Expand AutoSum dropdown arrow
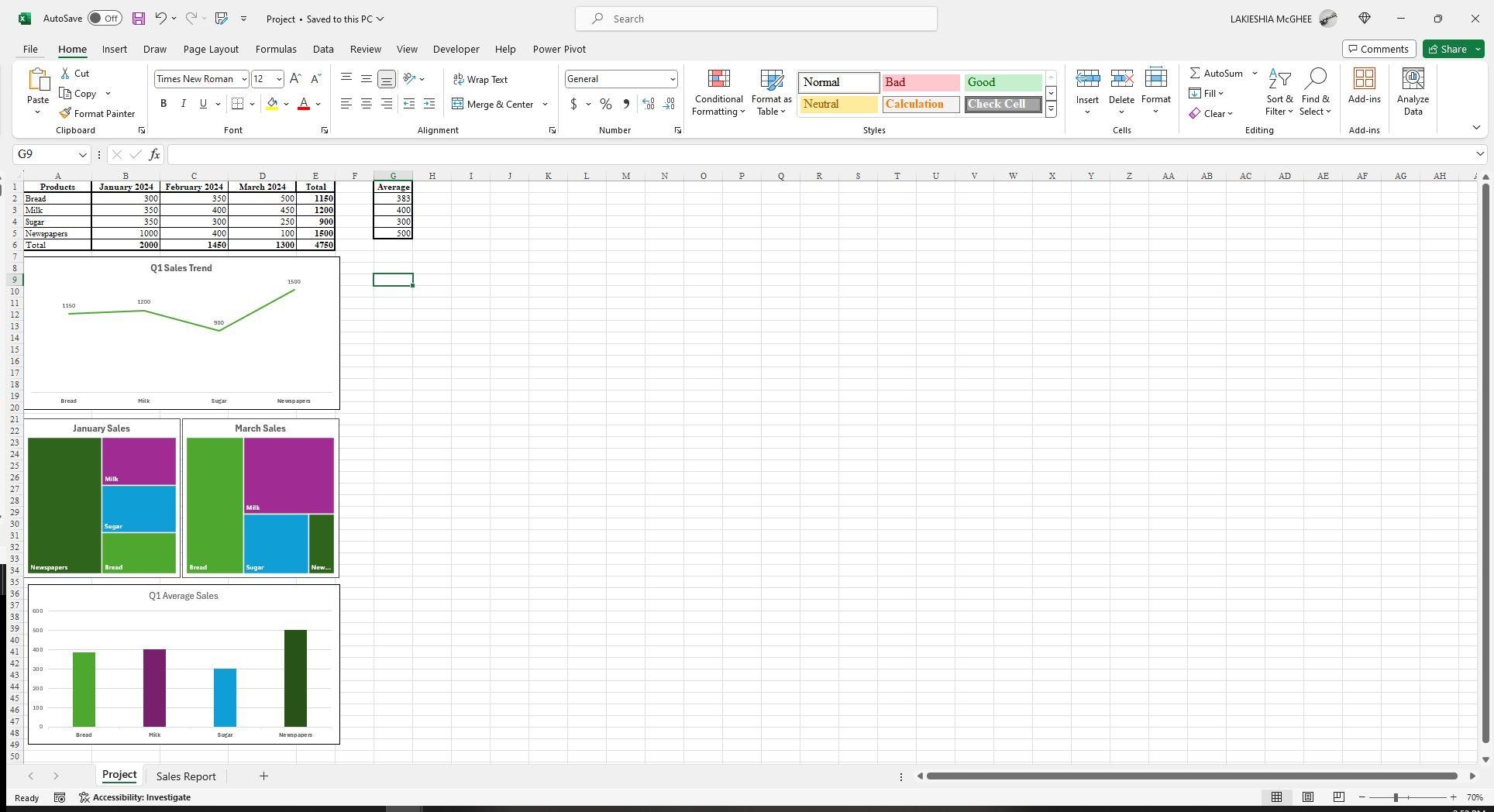This screenshot has height=812, width=1494. click(1255, 74)
